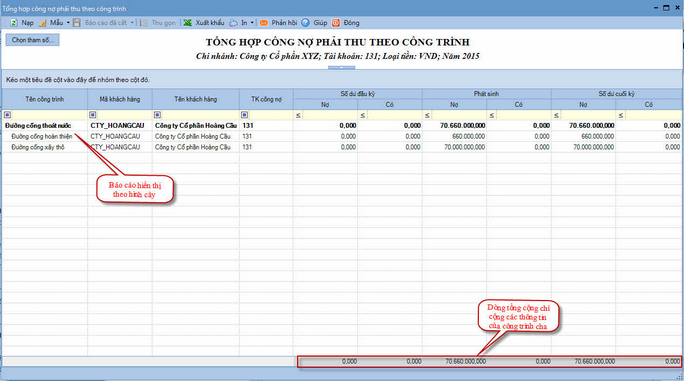
Task: Click the Mã khách hàng filter input field
Action: pyautogui.click(x=124, y=115)
